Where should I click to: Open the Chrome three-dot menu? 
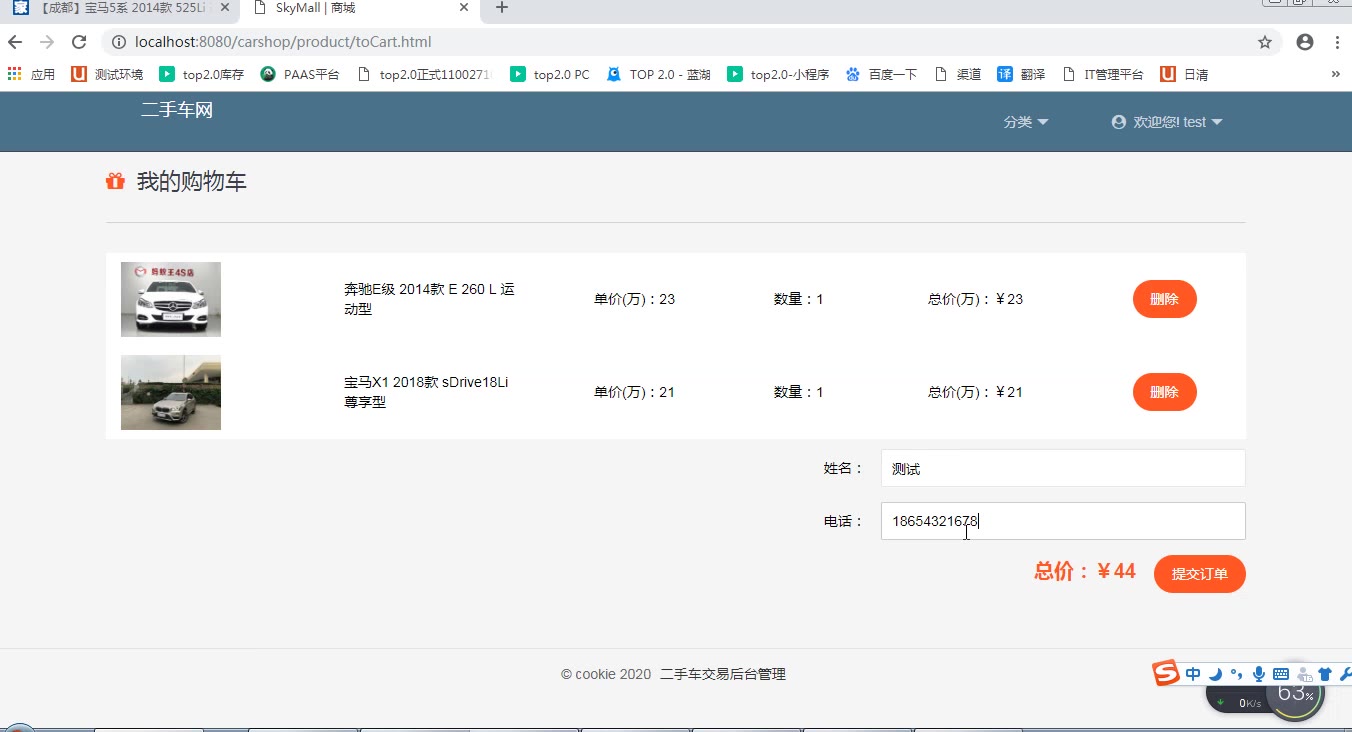pos(1337,42)
